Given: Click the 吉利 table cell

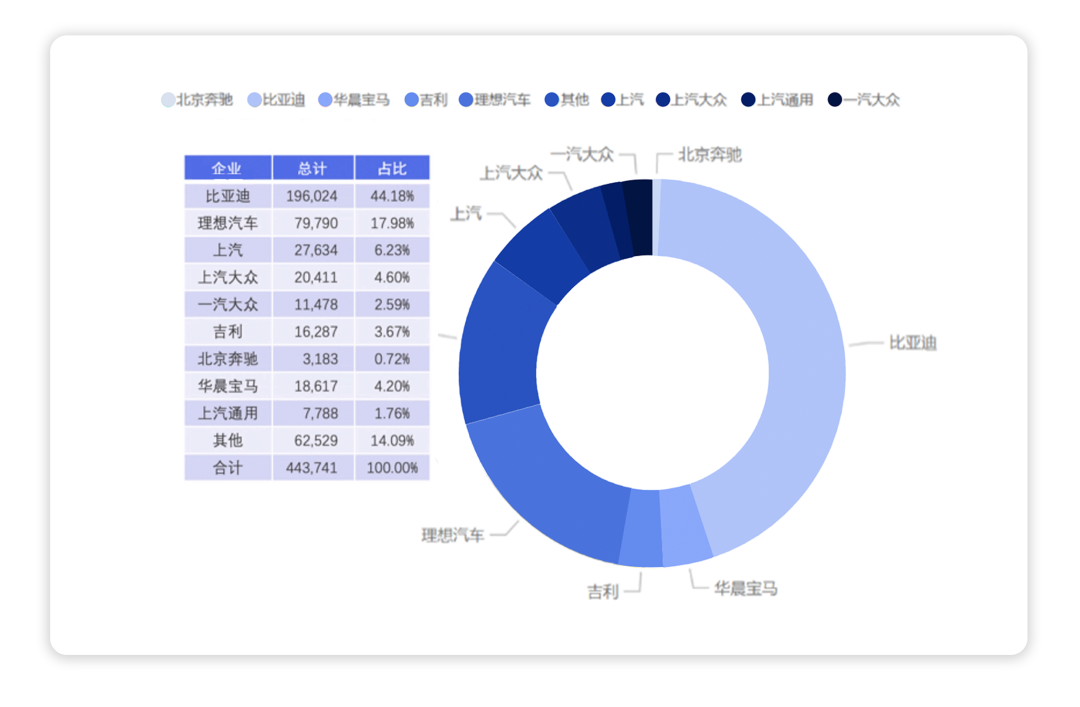Looking at the screenshot, I should (227, 332).
